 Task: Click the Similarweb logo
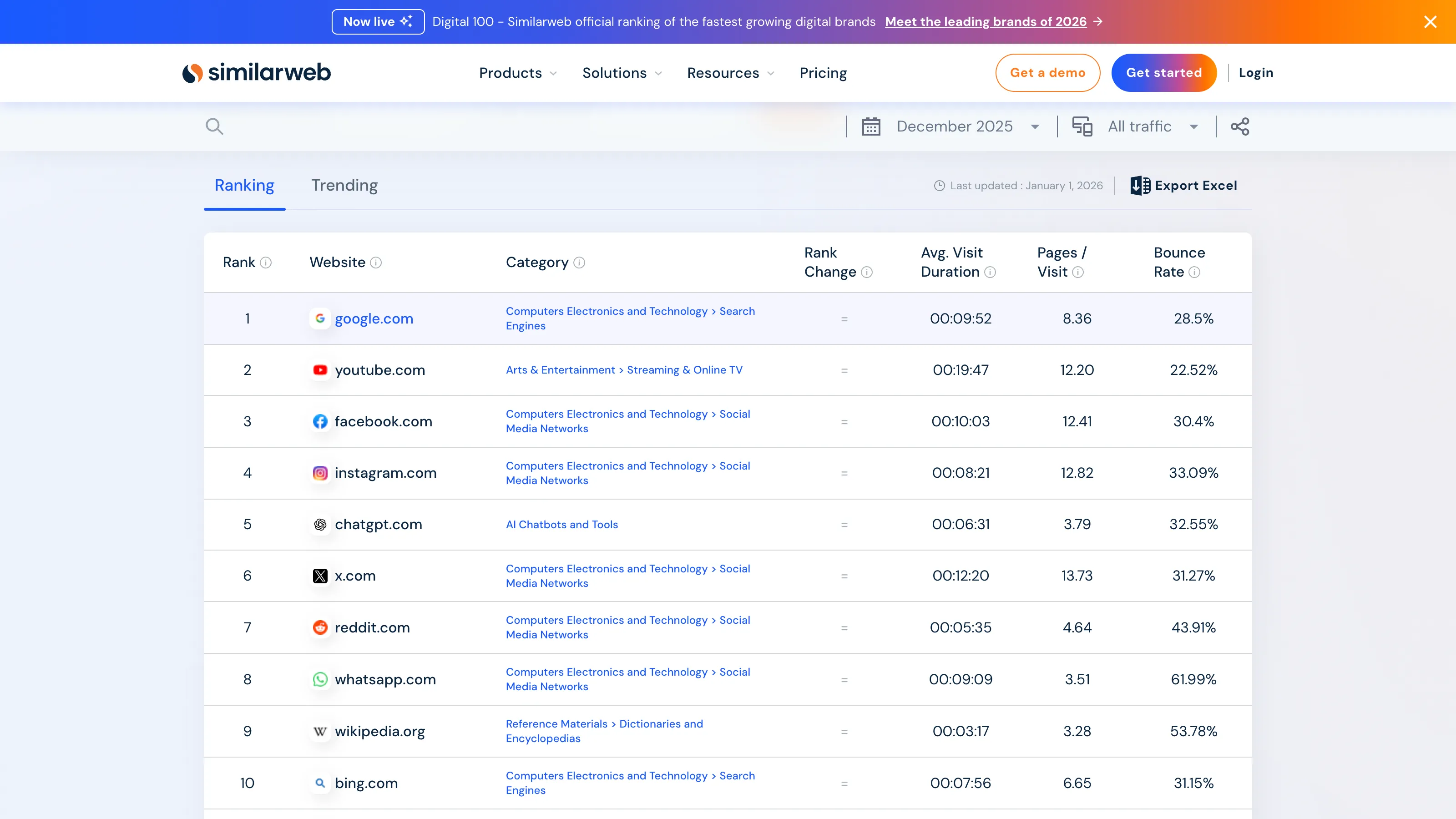pos(256,72)
